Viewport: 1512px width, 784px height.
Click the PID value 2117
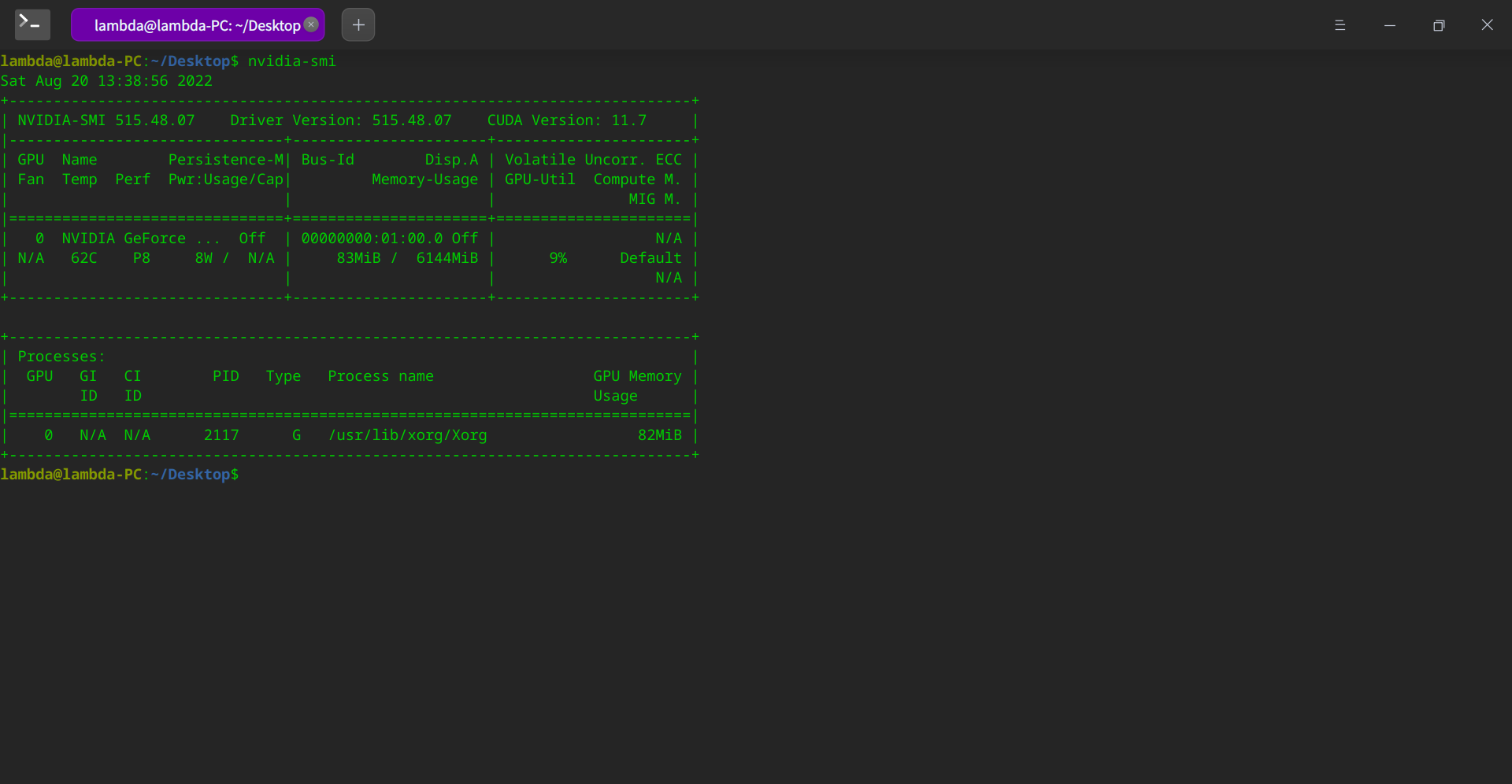click(x=221, y=435)
